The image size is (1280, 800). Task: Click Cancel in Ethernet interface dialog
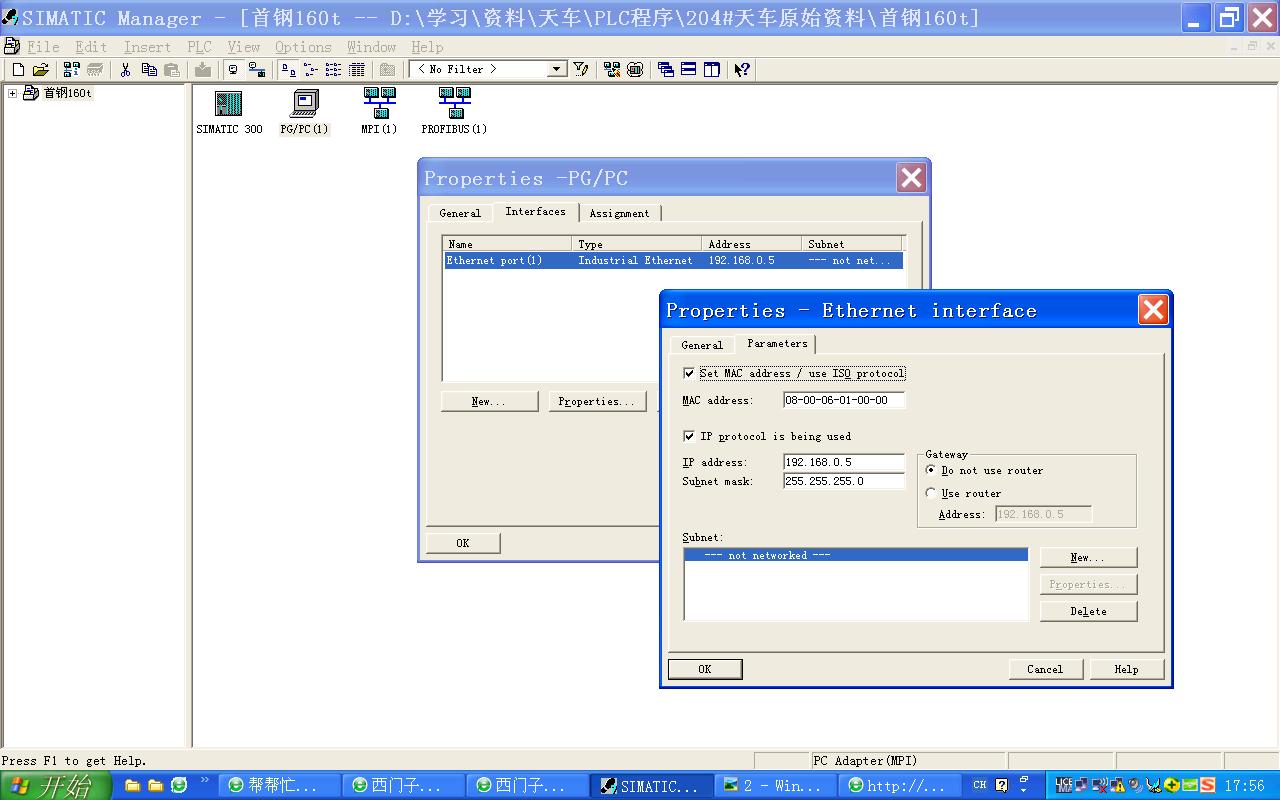coord(1045,669)
